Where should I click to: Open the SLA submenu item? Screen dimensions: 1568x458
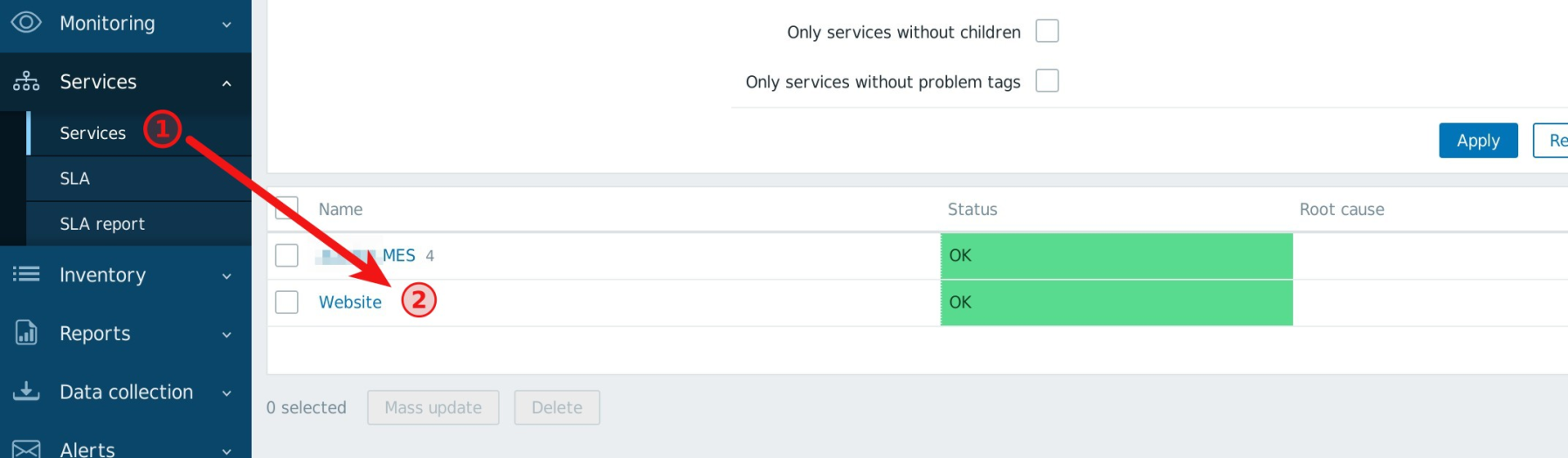click(x=75, y=178)
